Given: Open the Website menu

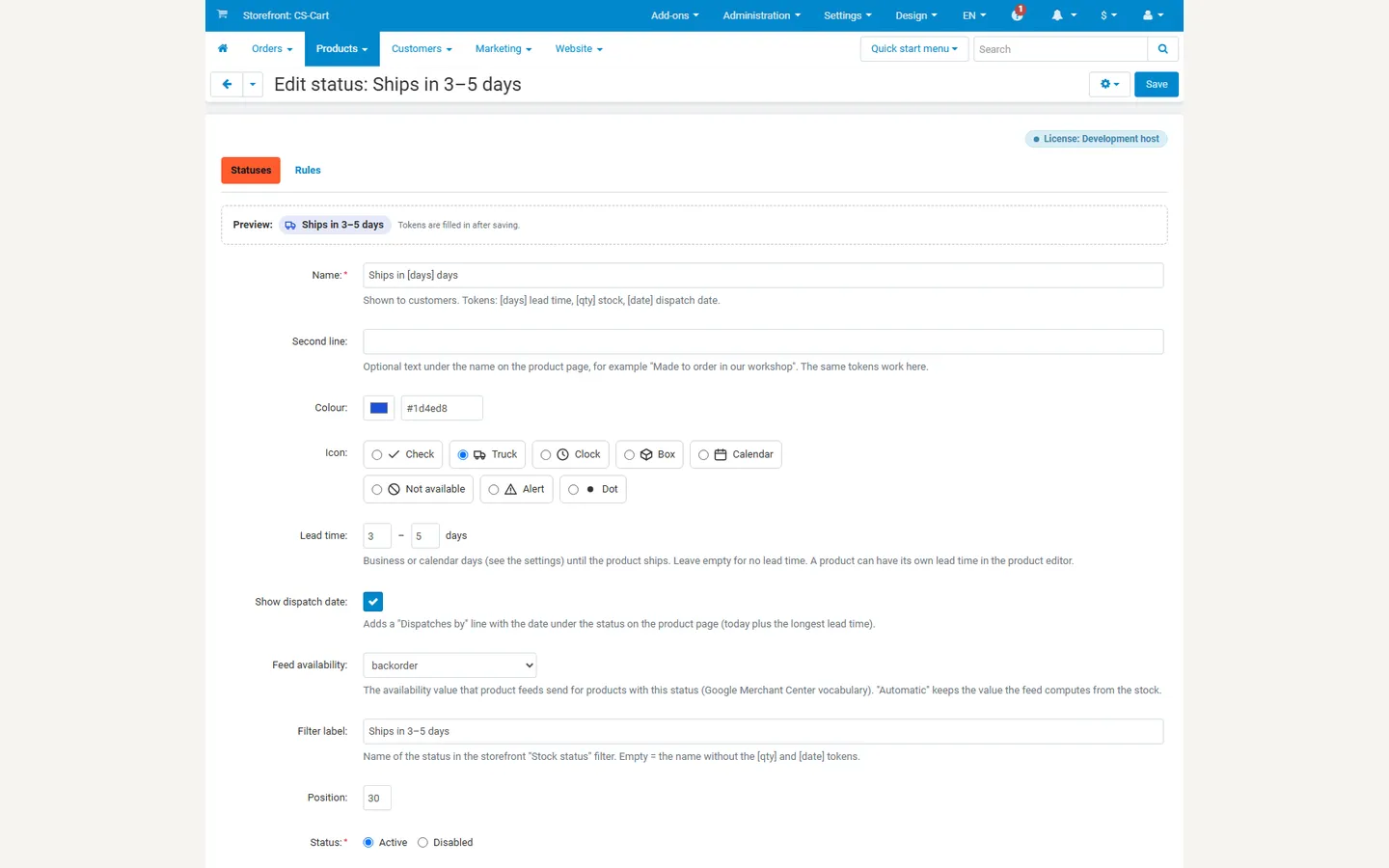Looking at the screenshot, I should (x=579, y=49).
